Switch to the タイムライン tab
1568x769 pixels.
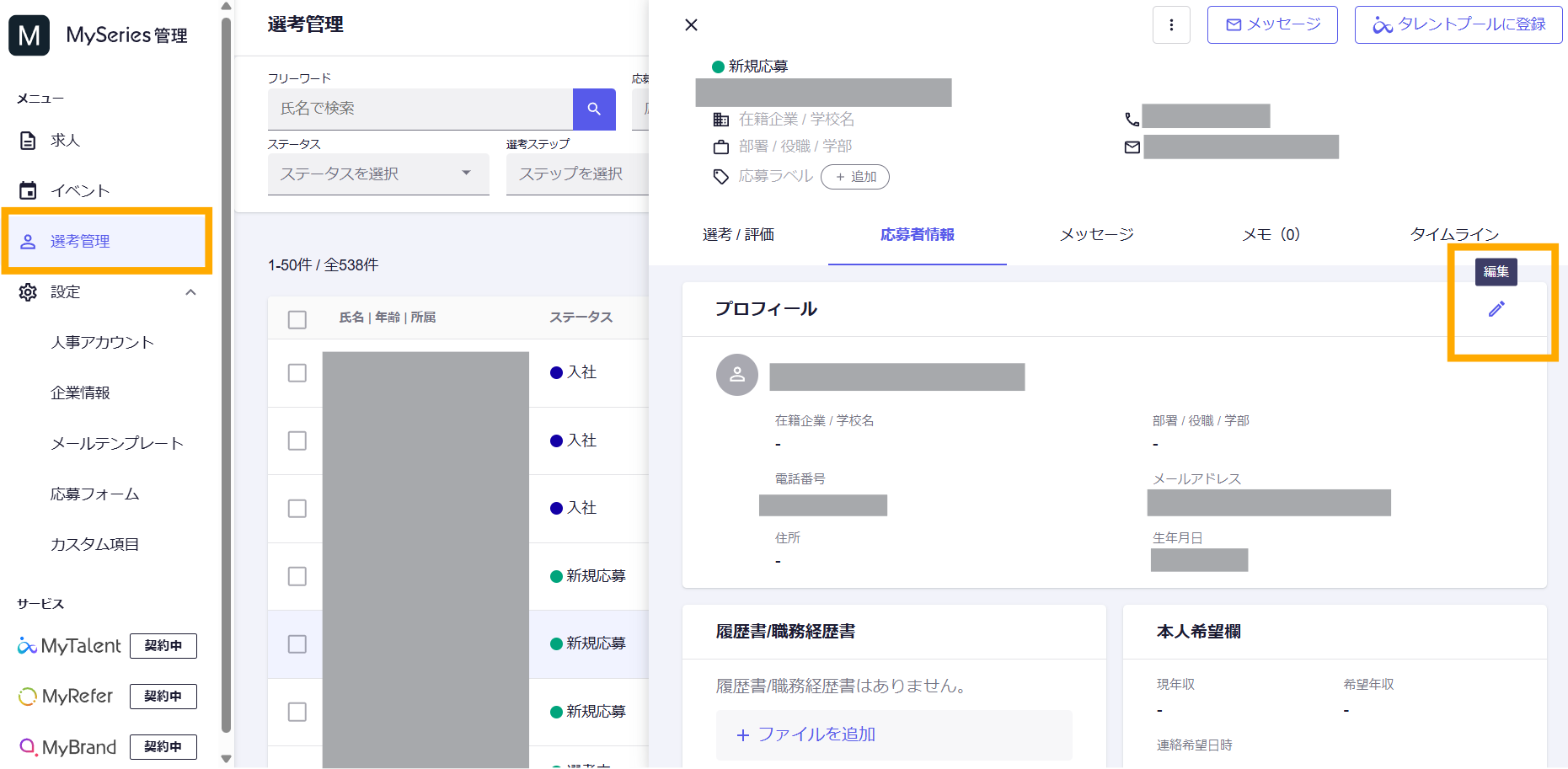tap(1453, 234)
